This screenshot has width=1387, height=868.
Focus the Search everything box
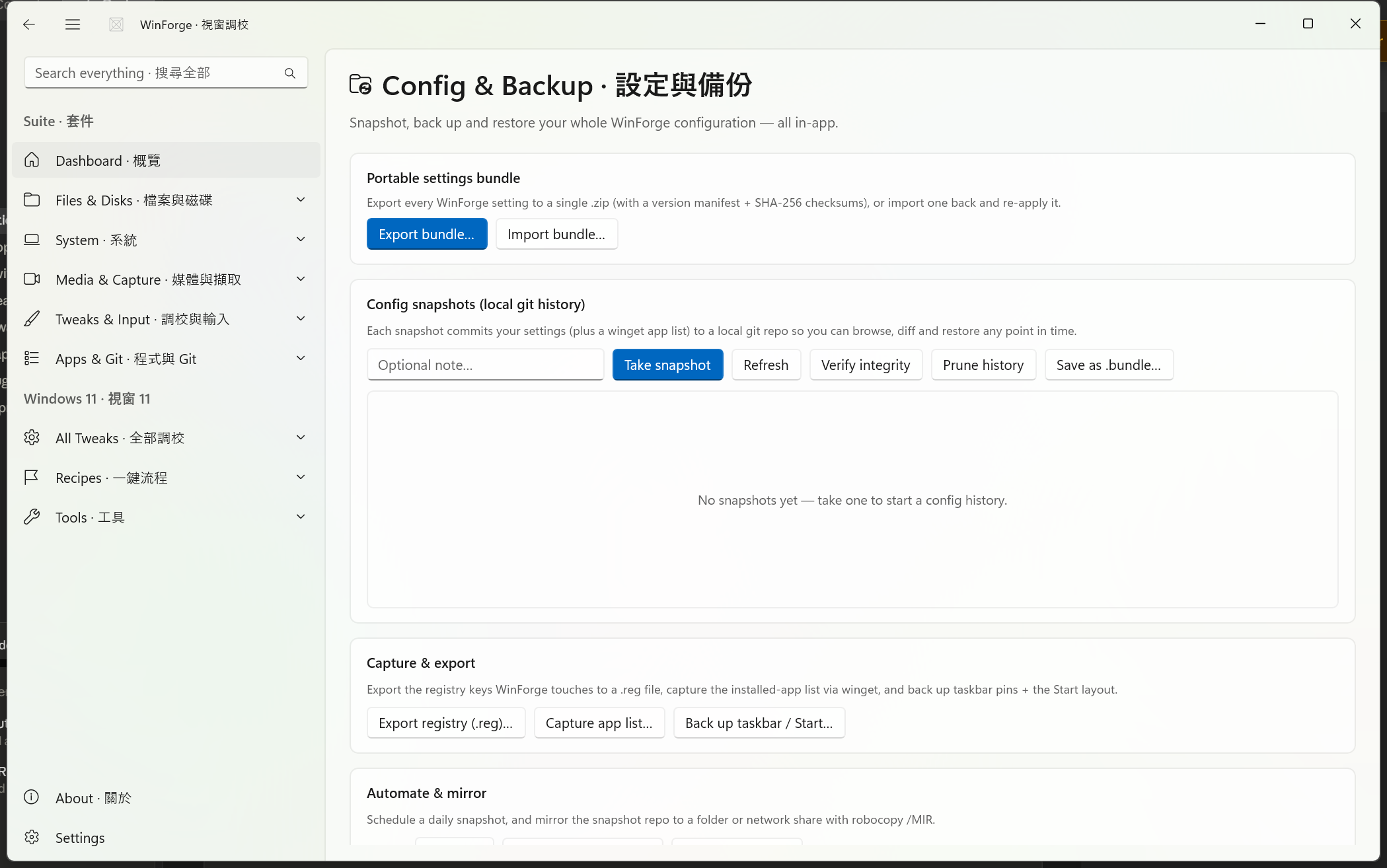[166, 73]
